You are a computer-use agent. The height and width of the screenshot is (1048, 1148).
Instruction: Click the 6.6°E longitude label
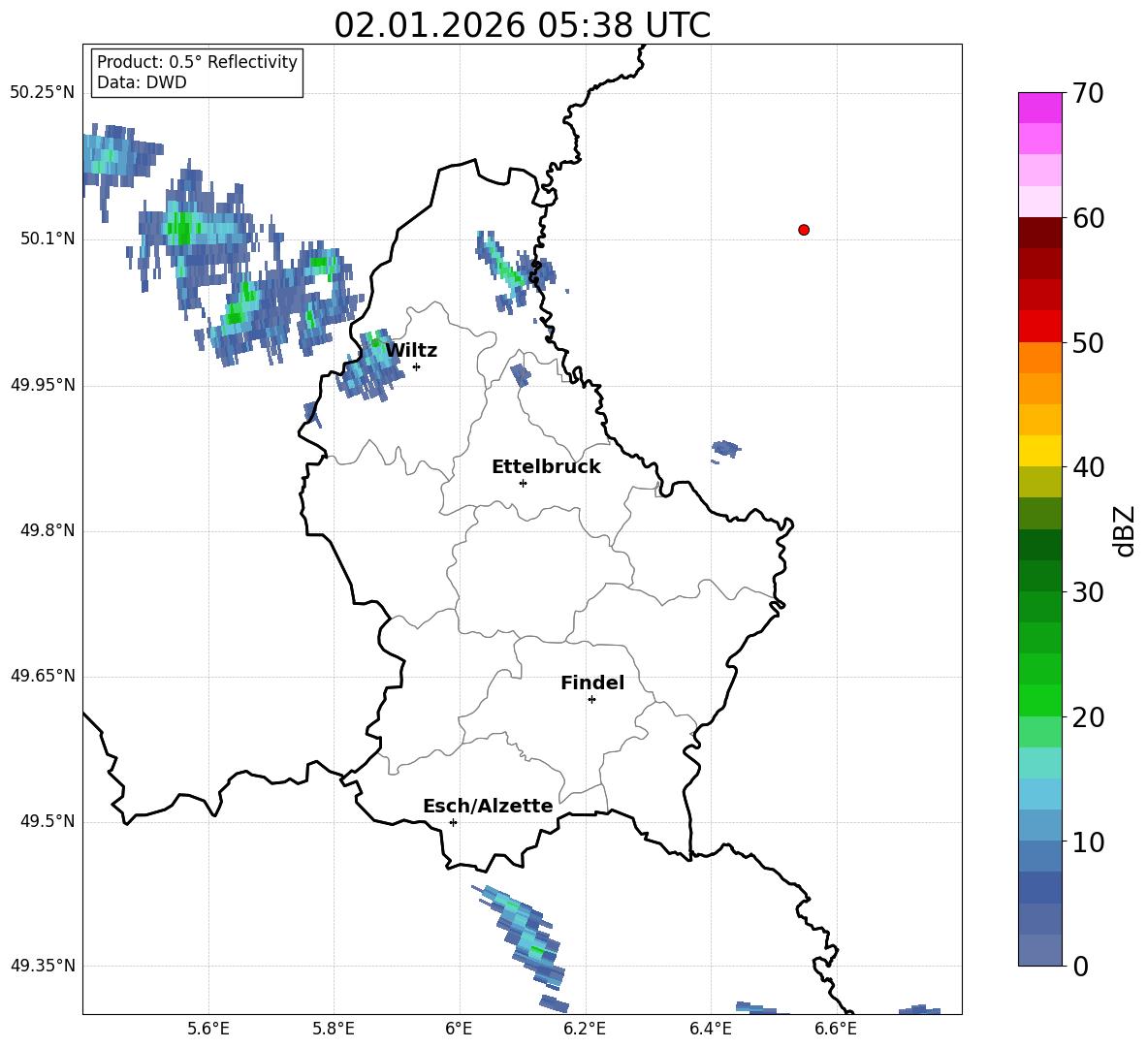(x=836, y=1029)
